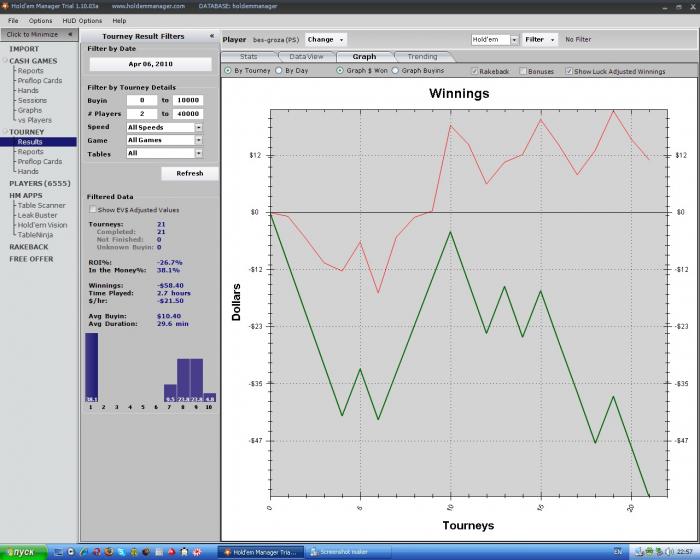700x560 pixels.
Task: Click the EN language indicator in taskbar
Action: [x=618, y=552]
